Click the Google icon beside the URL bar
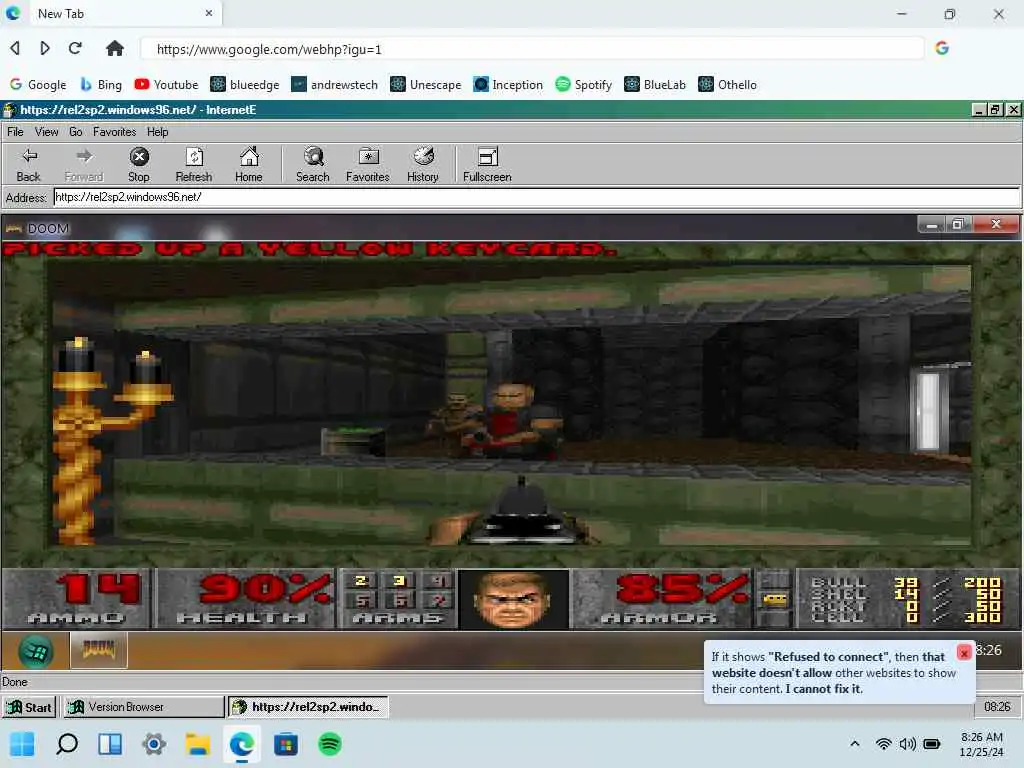 [x=942, y=48]
